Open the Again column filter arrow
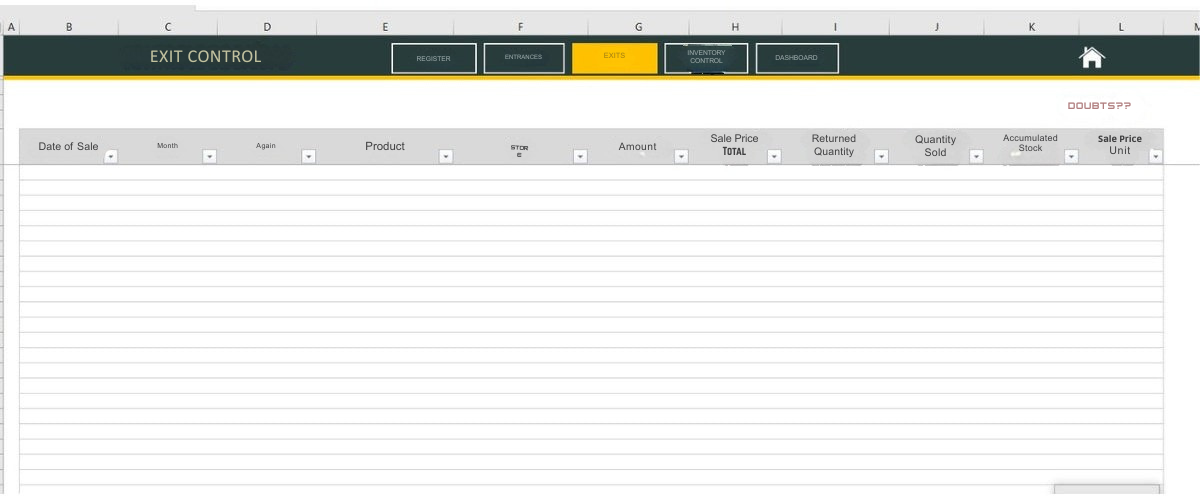This screenshot has width=1200, height=500. click(x=308, y=156)
